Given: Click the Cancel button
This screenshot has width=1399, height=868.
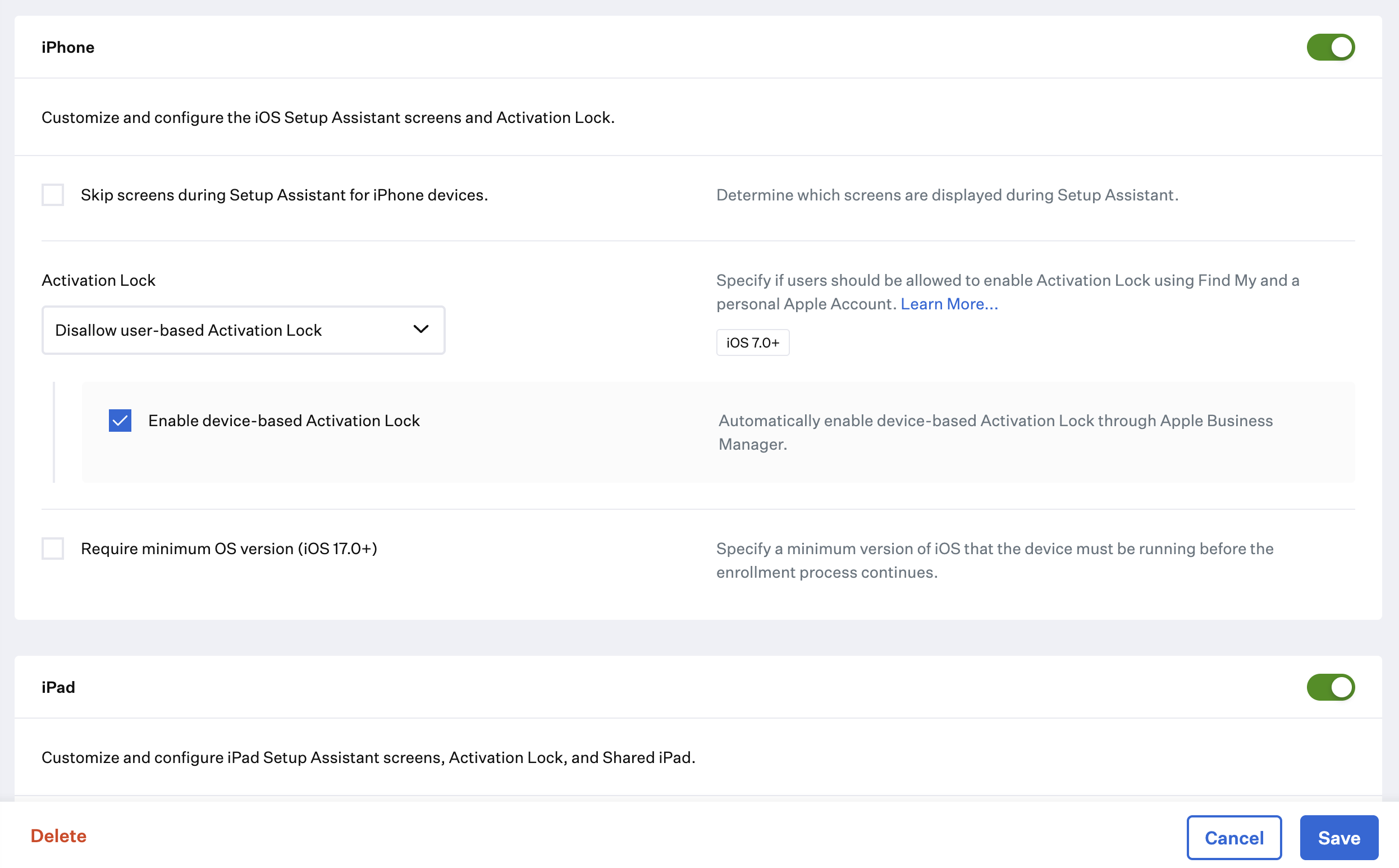Looking at the screenshot, I should click(1234, 838).
